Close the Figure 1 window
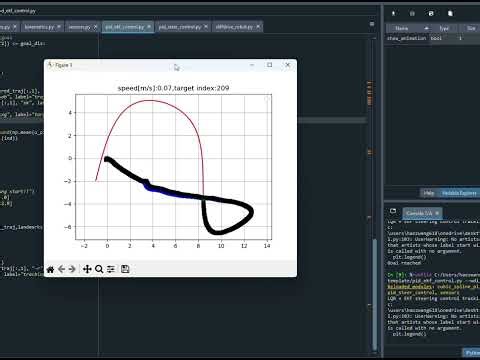The width and height of the screenshot is (480, 360). (288, 65)
